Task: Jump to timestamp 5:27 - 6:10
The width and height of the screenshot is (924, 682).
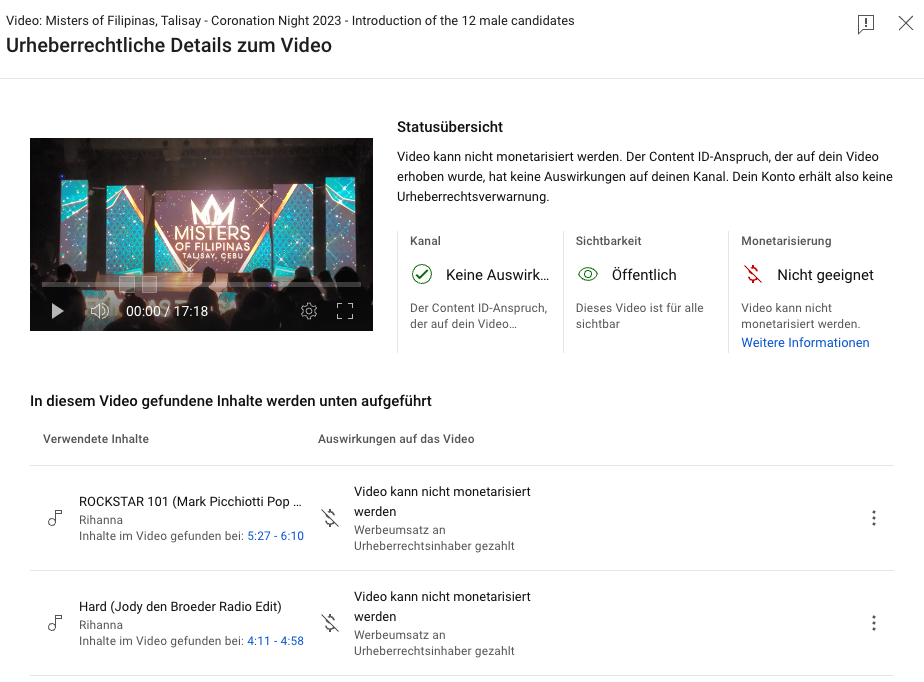Action: [275, 536]
